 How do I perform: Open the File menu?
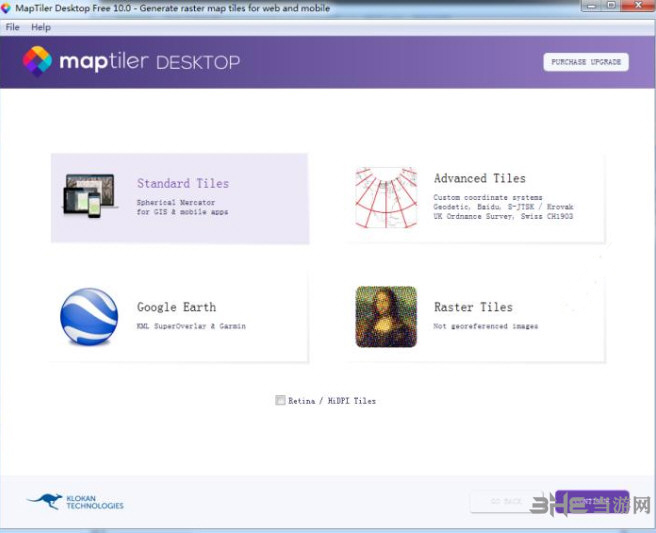[13, 27]
